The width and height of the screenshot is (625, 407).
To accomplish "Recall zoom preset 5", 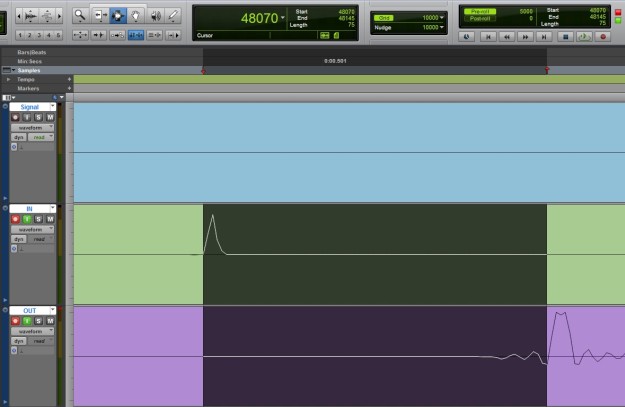I will click(58, 35).
